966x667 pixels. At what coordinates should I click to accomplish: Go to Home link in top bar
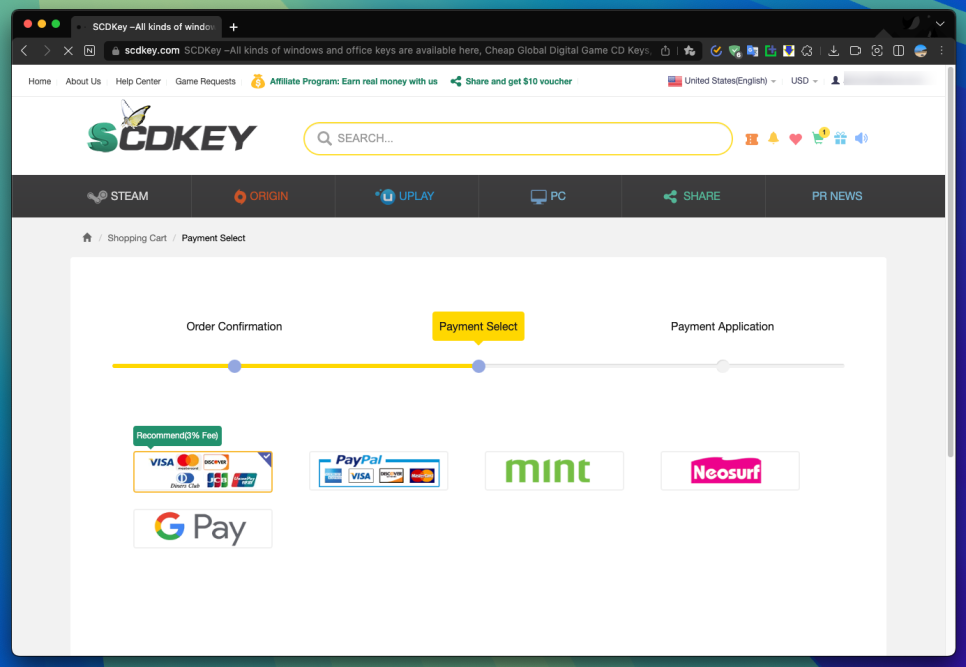click(x=39, y=81)
